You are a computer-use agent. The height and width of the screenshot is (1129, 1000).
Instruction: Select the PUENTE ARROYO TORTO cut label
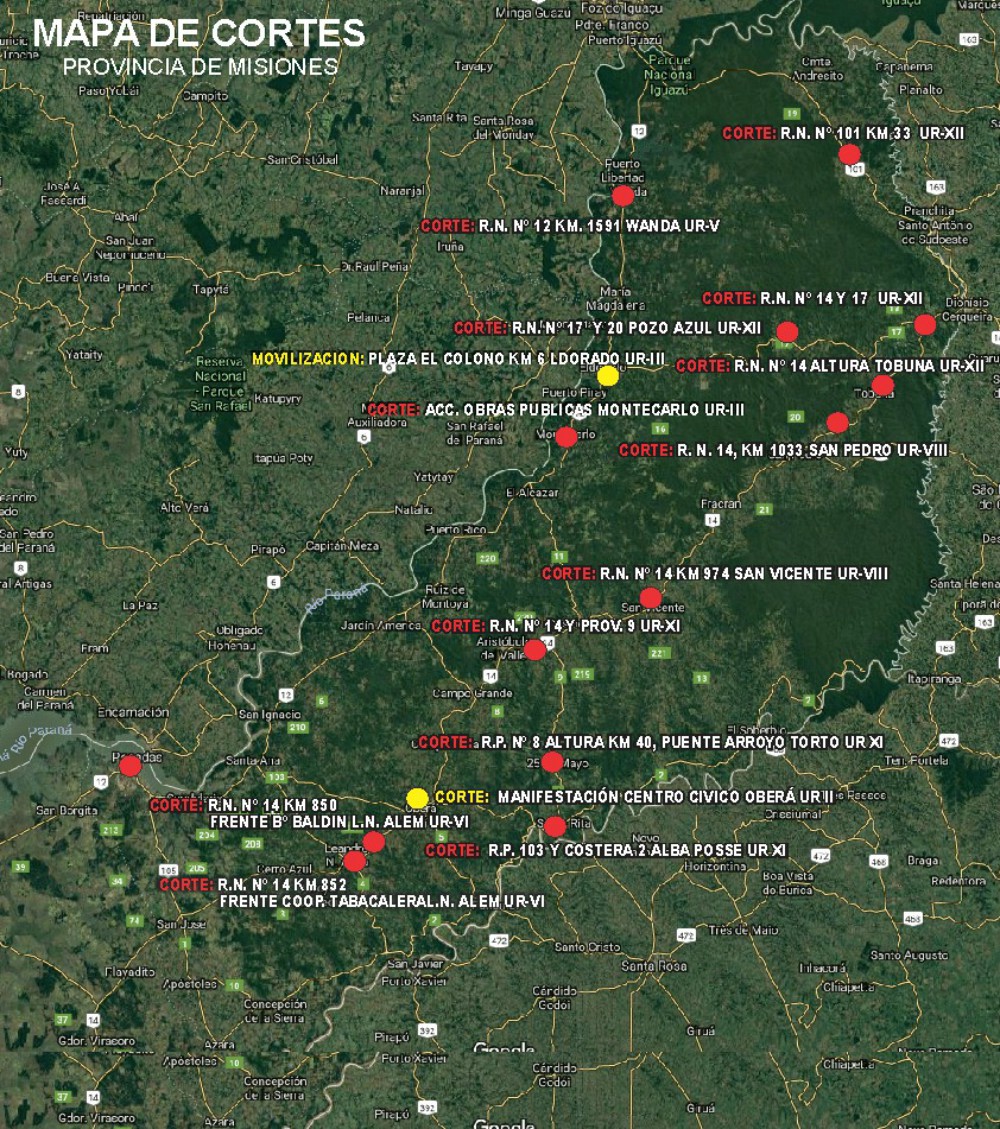pos(650,743)
